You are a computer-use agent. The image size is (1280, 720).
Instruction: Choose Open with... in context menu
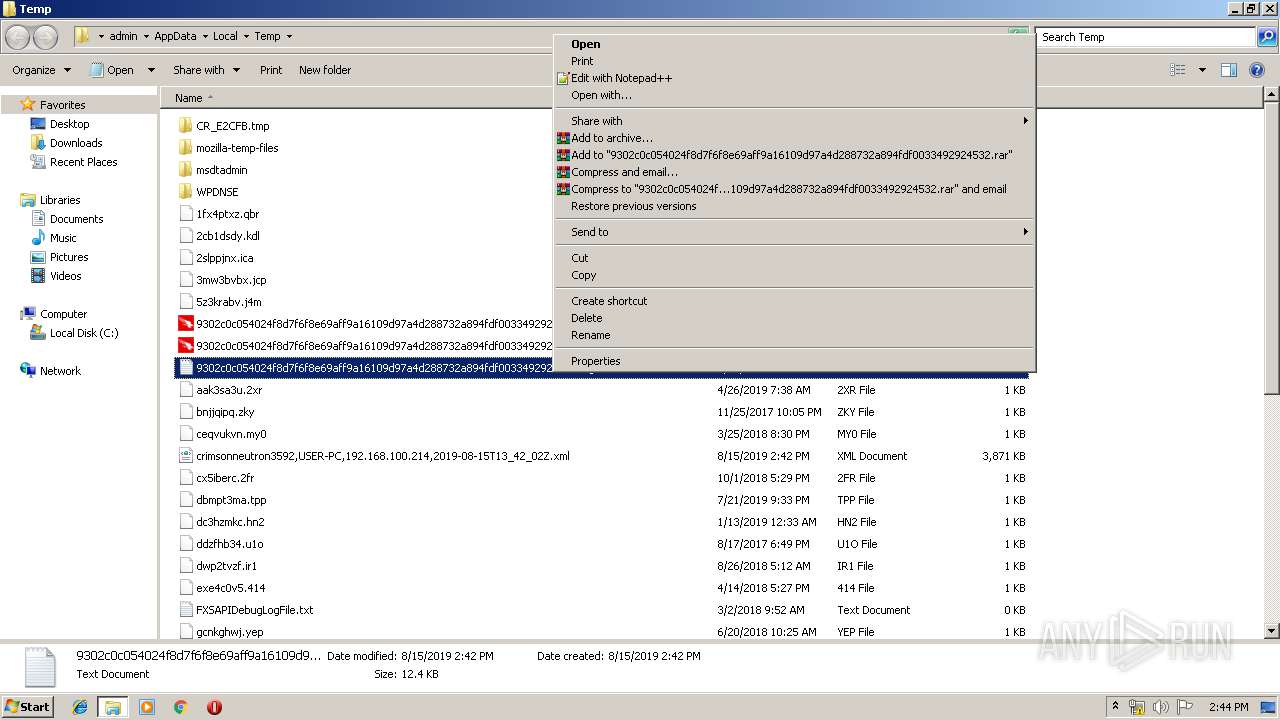click(x=795, y=95)
